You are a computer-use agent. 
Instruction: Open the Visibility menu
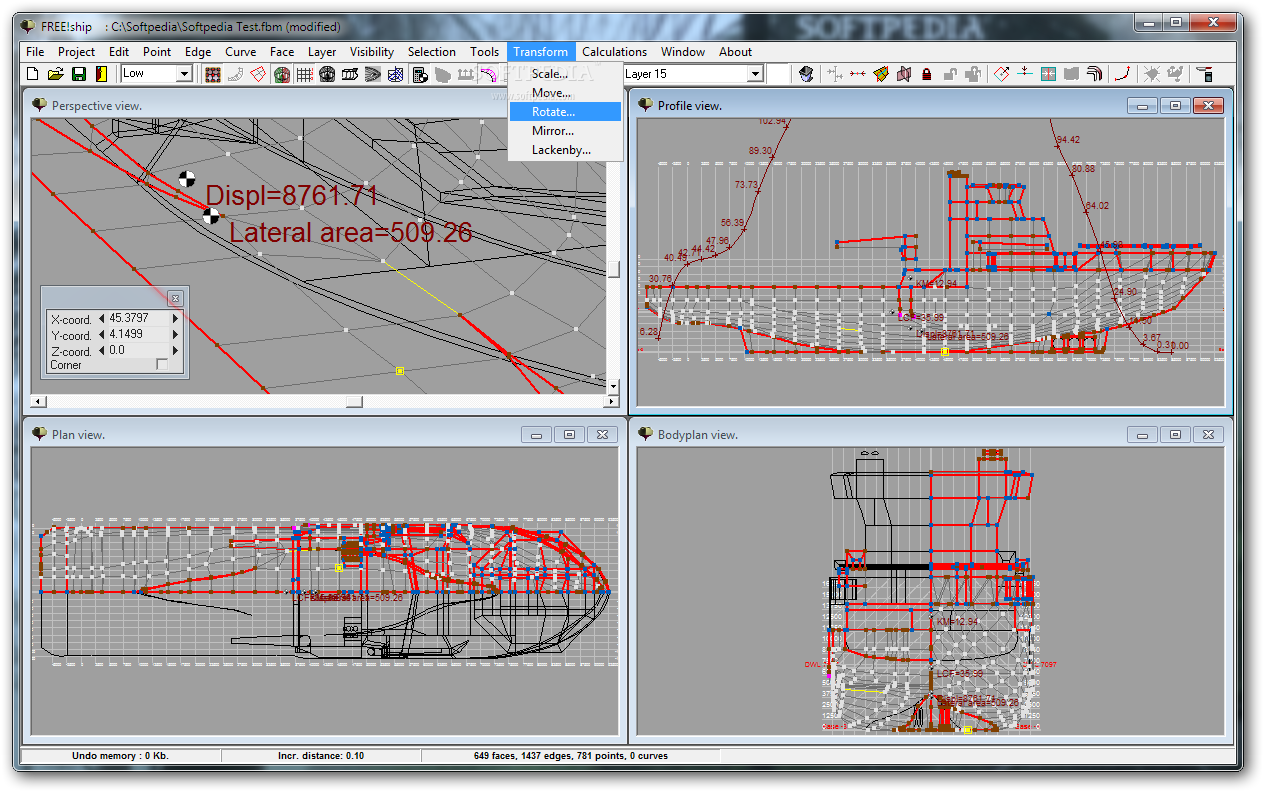[372, 52]
